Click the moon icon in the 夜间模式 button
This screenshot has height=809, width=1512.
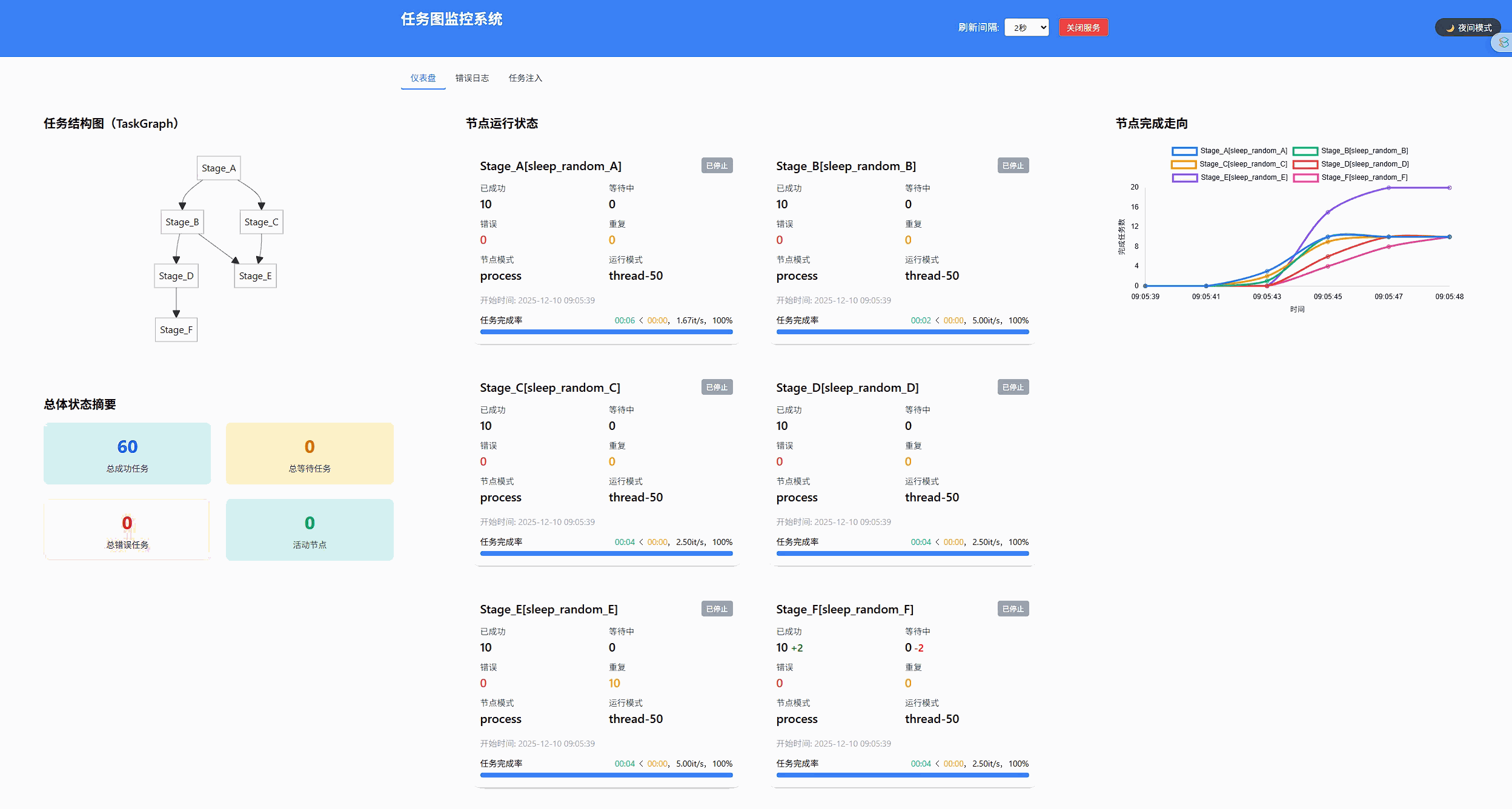click(x=1450, y=28)
